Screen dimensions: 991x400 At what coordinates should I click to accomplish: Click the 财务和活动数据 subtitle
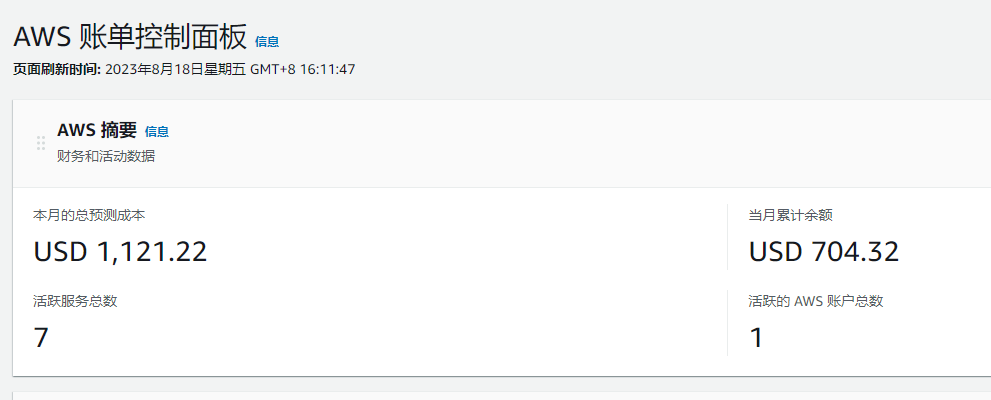tap(106, 156)
